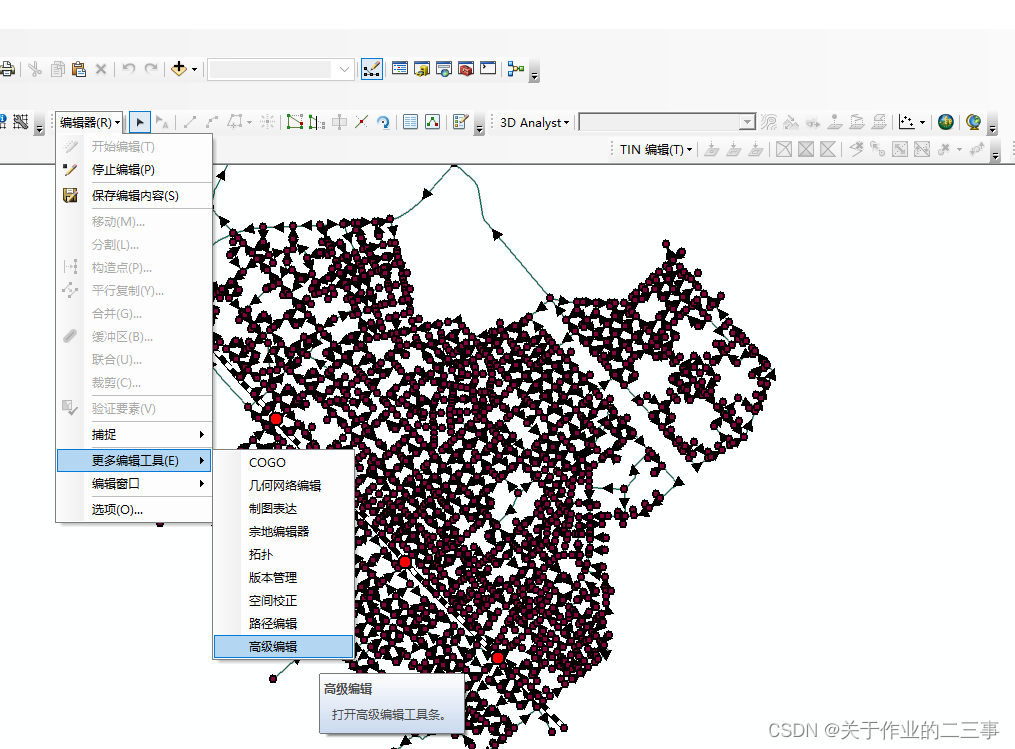Choose 宗地编辑器 from submenu

pyautogui.click(x=284, y=531)
